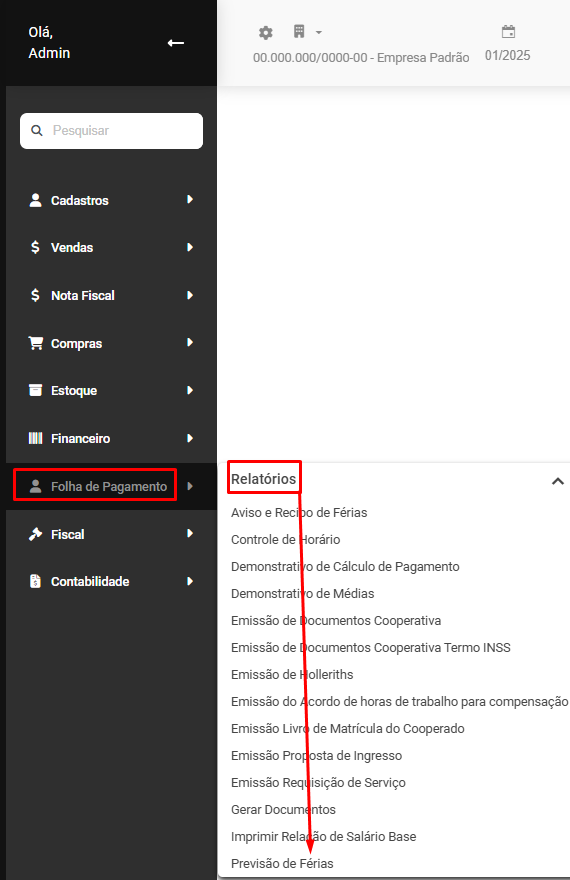Collapse the Relatórios section chevron

[558, 481]
